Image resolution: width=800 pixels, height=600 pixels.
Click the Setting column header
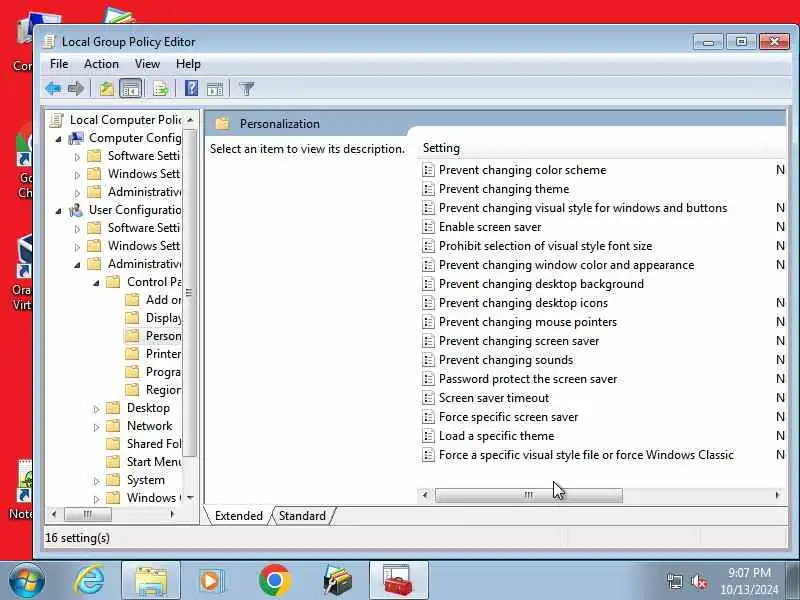pos(441,148)
